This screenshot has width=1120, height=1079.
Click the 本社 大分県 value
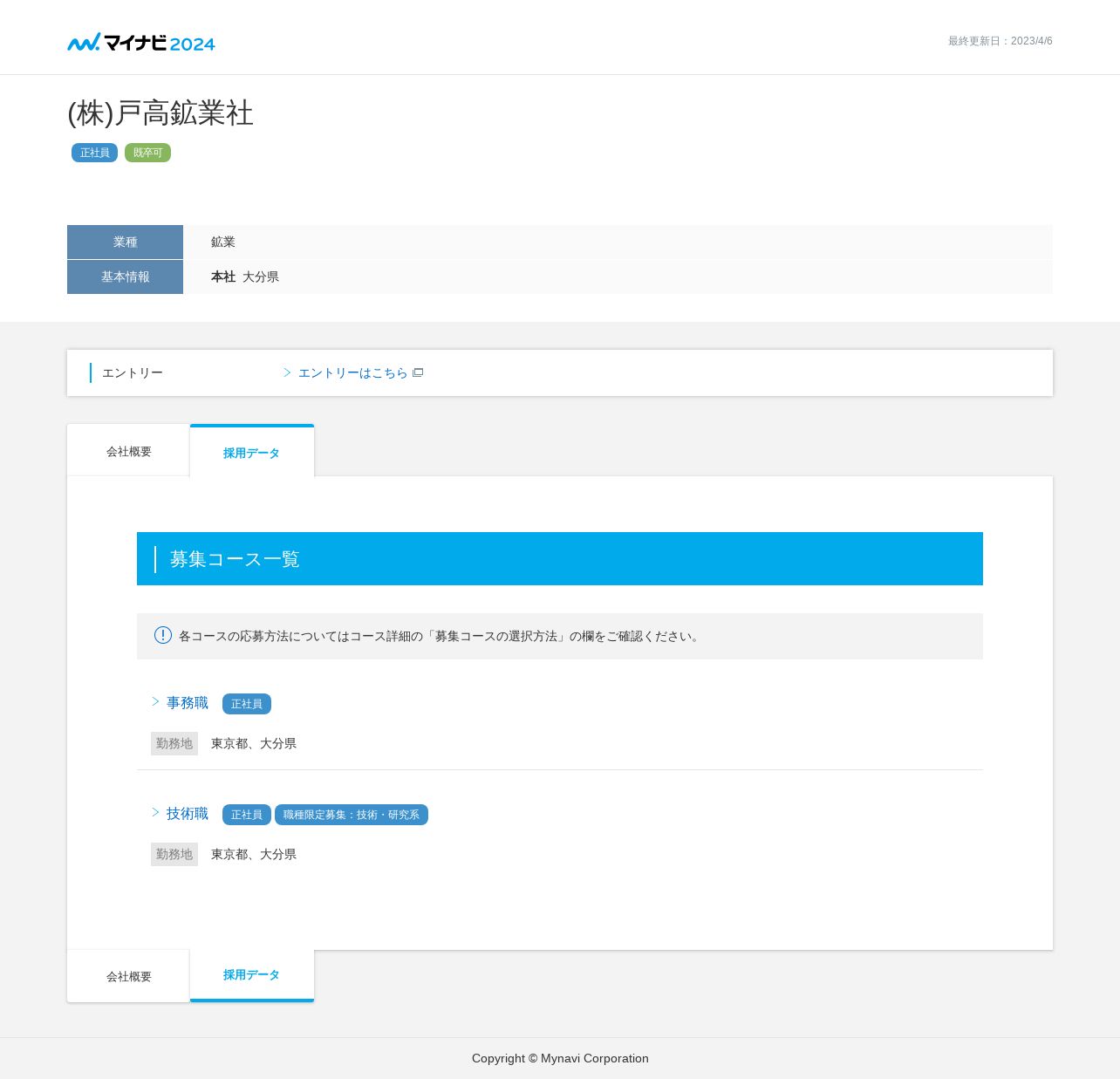point(245,277)
